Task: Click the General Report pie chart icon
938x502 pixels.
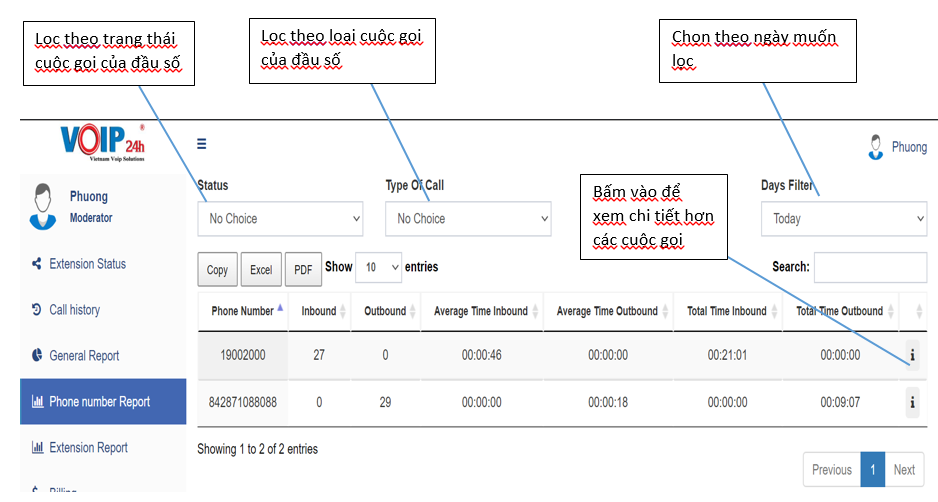Action: [x=36, y=355]
